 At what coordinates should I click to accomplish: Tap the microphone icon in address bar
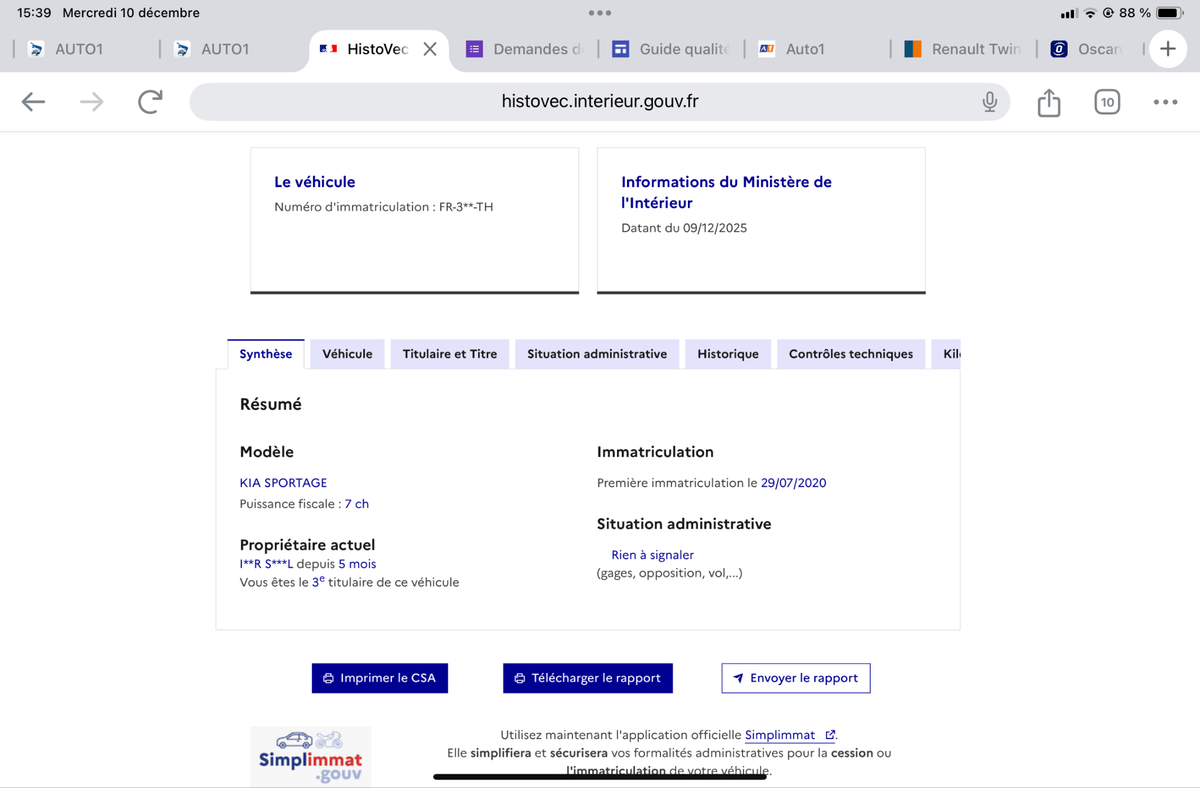click(989, 102)
